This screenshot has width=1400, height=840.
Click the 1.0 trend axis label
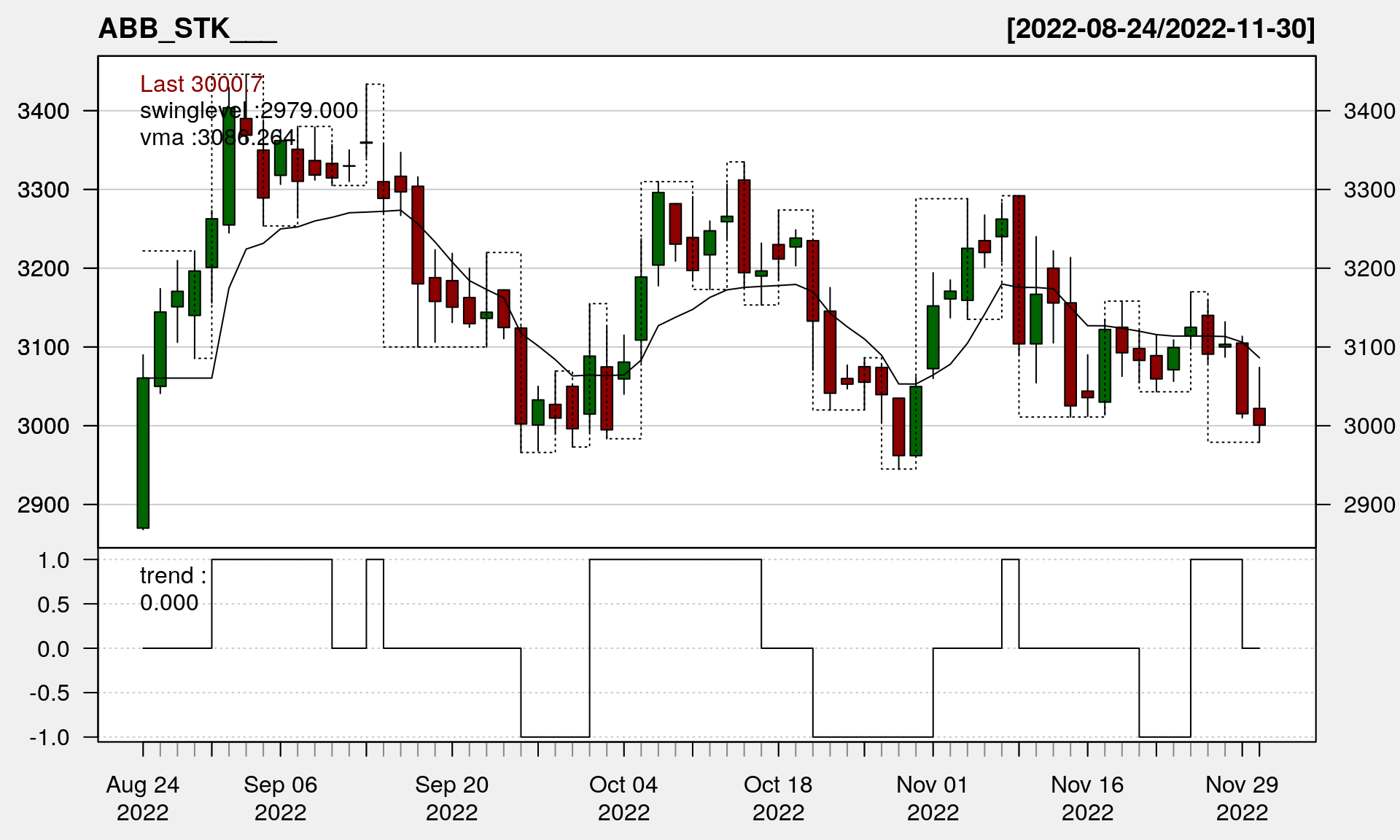click(54, 560)
